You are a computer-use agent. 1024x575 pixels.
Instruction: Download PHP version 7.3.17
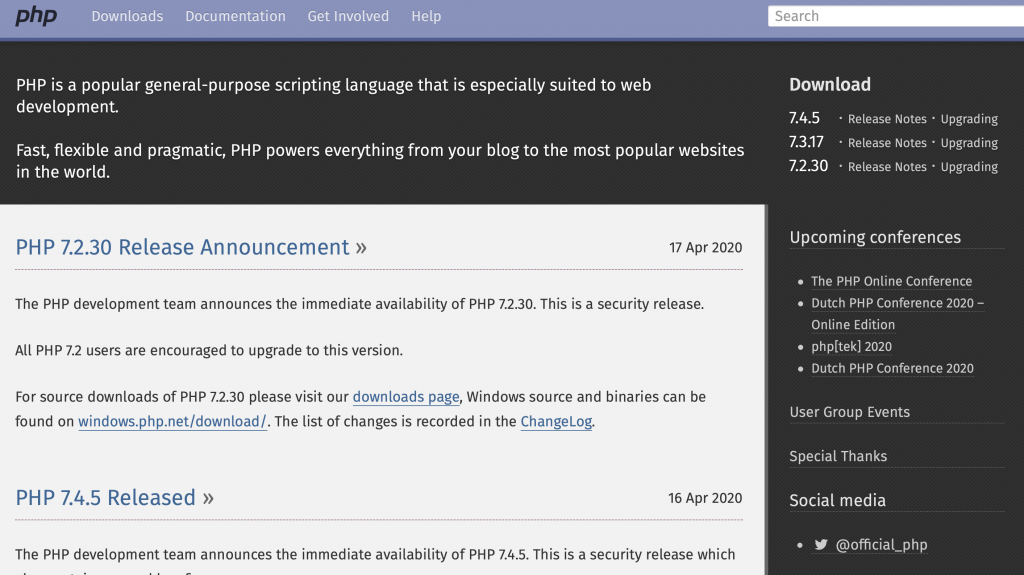806,142
